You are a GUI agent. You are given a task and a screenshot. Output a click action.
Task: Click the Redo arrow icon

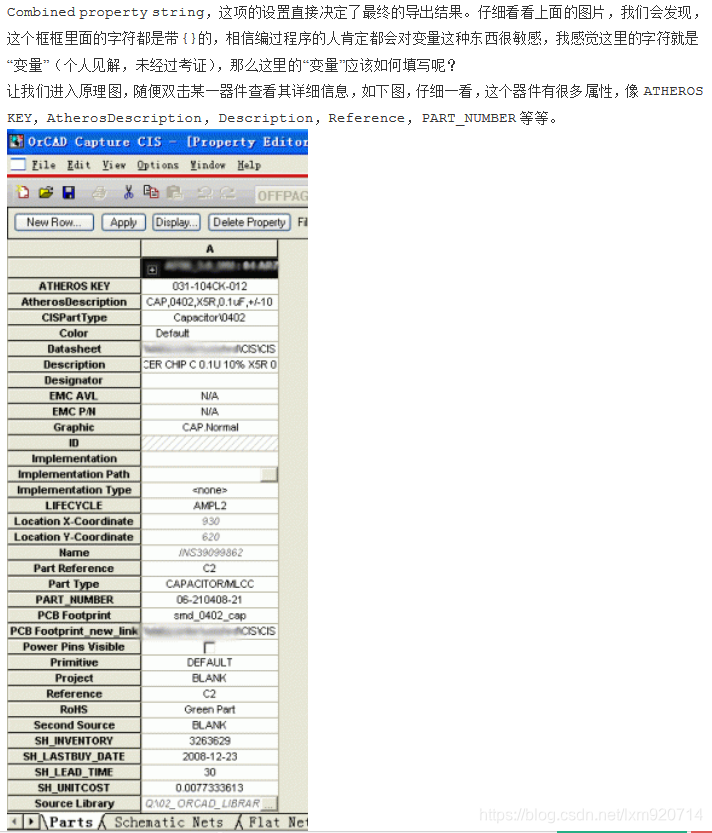coord(227,192)
